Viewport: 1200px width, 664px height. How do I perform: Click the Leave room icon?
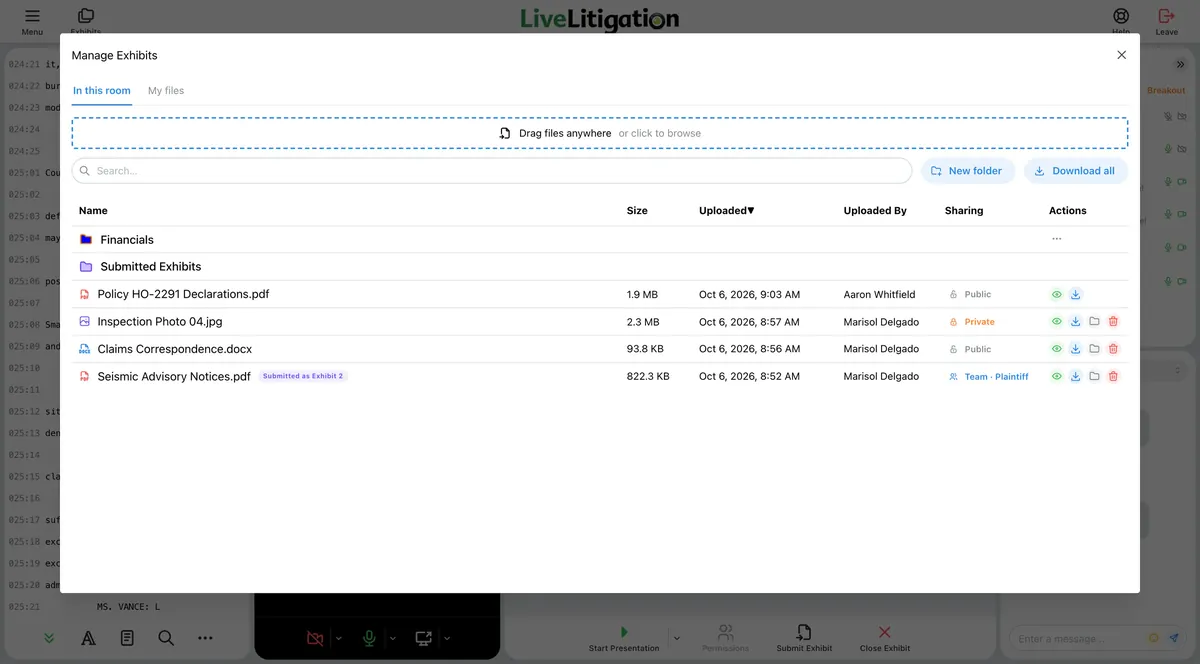click(x=1166, y=16)
